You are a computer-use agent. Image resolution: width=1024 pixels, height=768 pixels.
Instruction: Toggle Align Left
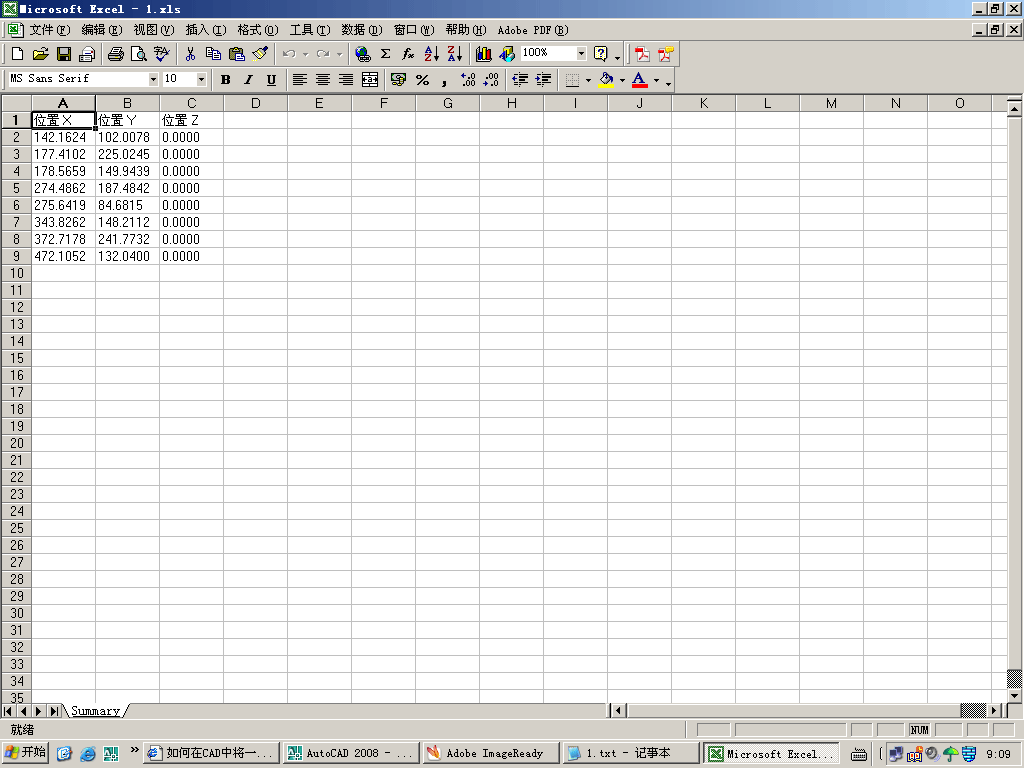click(x=300, y=80)
